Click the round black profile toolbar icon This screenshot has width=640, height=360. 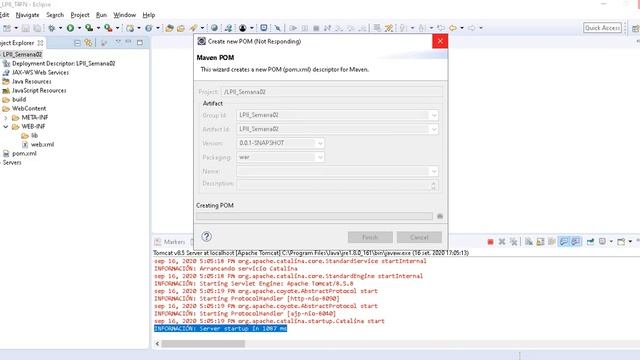click(x=243, y=28)
